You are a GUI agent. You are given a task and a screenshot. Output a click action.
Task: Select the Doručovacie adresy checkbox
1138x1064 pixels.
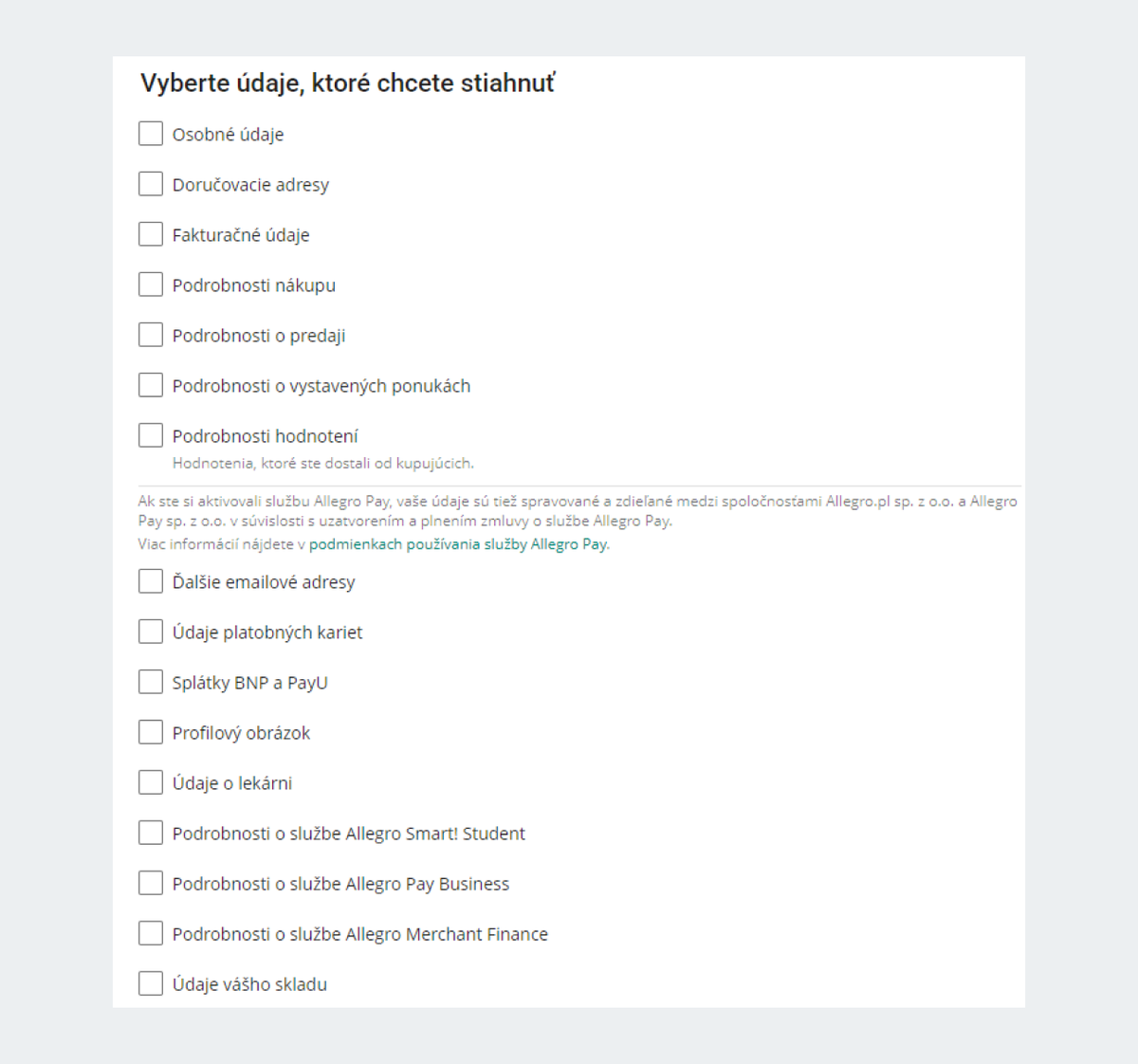151,184
